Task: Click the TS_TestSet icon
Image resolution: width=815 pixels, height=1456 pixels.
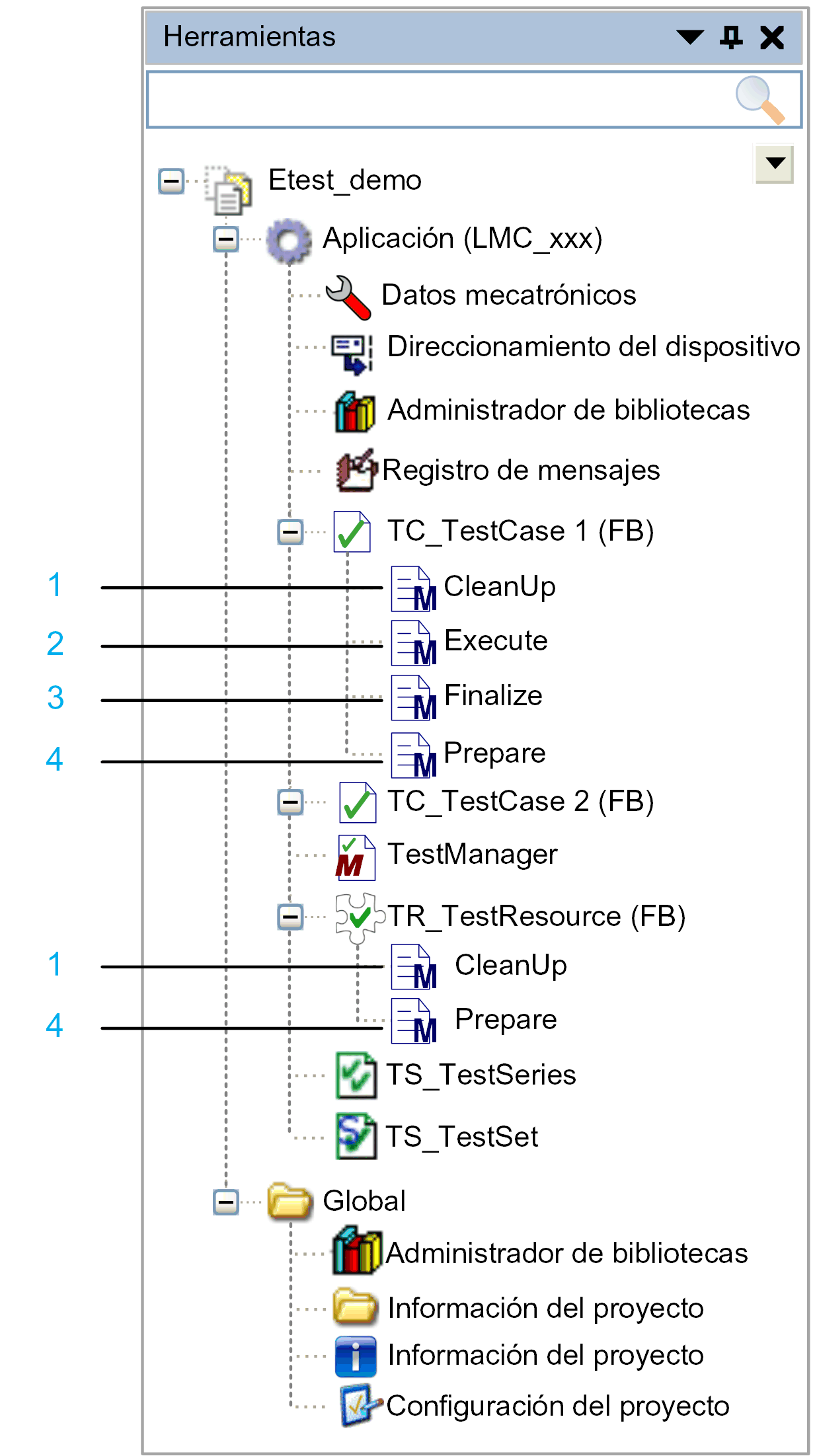Action: point(356,1136)
